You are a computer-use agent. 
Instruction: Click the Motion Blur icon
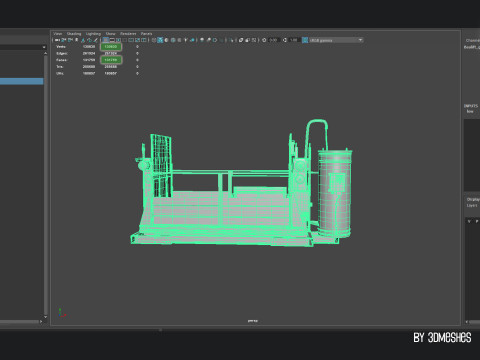[208, 40]
